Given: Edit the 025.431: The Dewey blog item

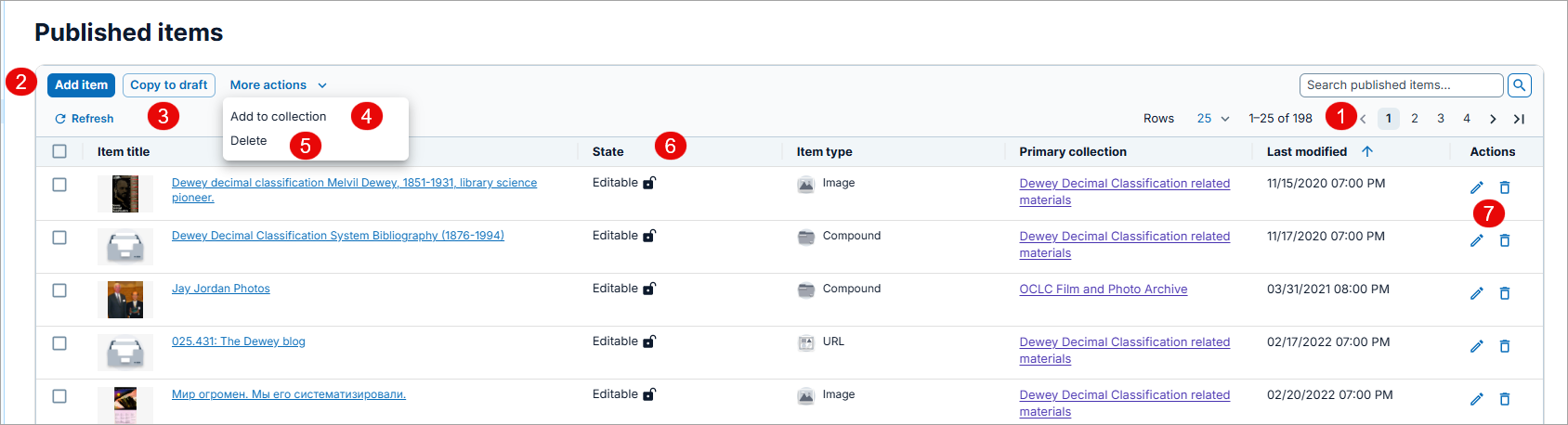Looking at the screenshot, I should (1477, 346).
